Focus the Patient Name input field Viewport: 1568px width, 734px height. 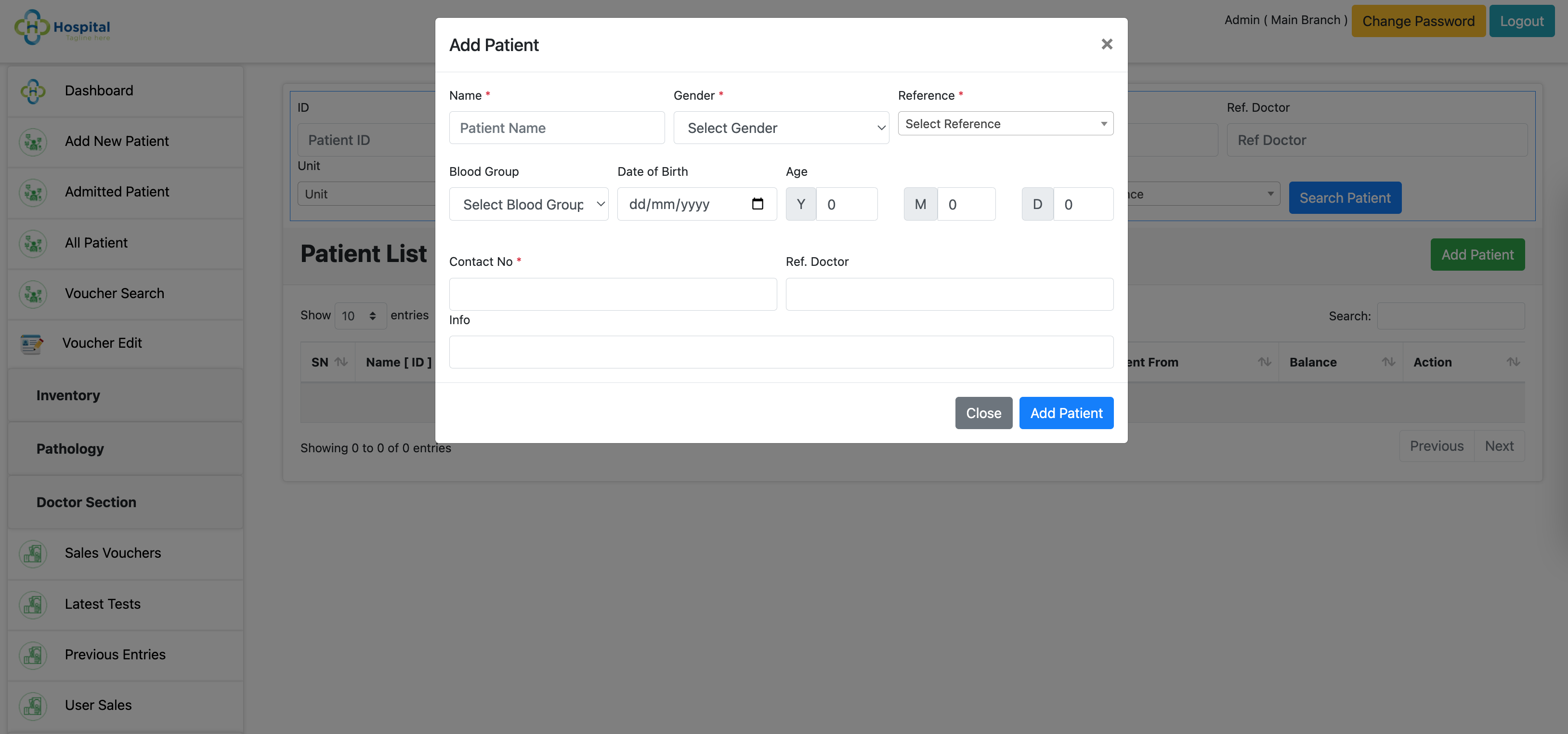556,128
